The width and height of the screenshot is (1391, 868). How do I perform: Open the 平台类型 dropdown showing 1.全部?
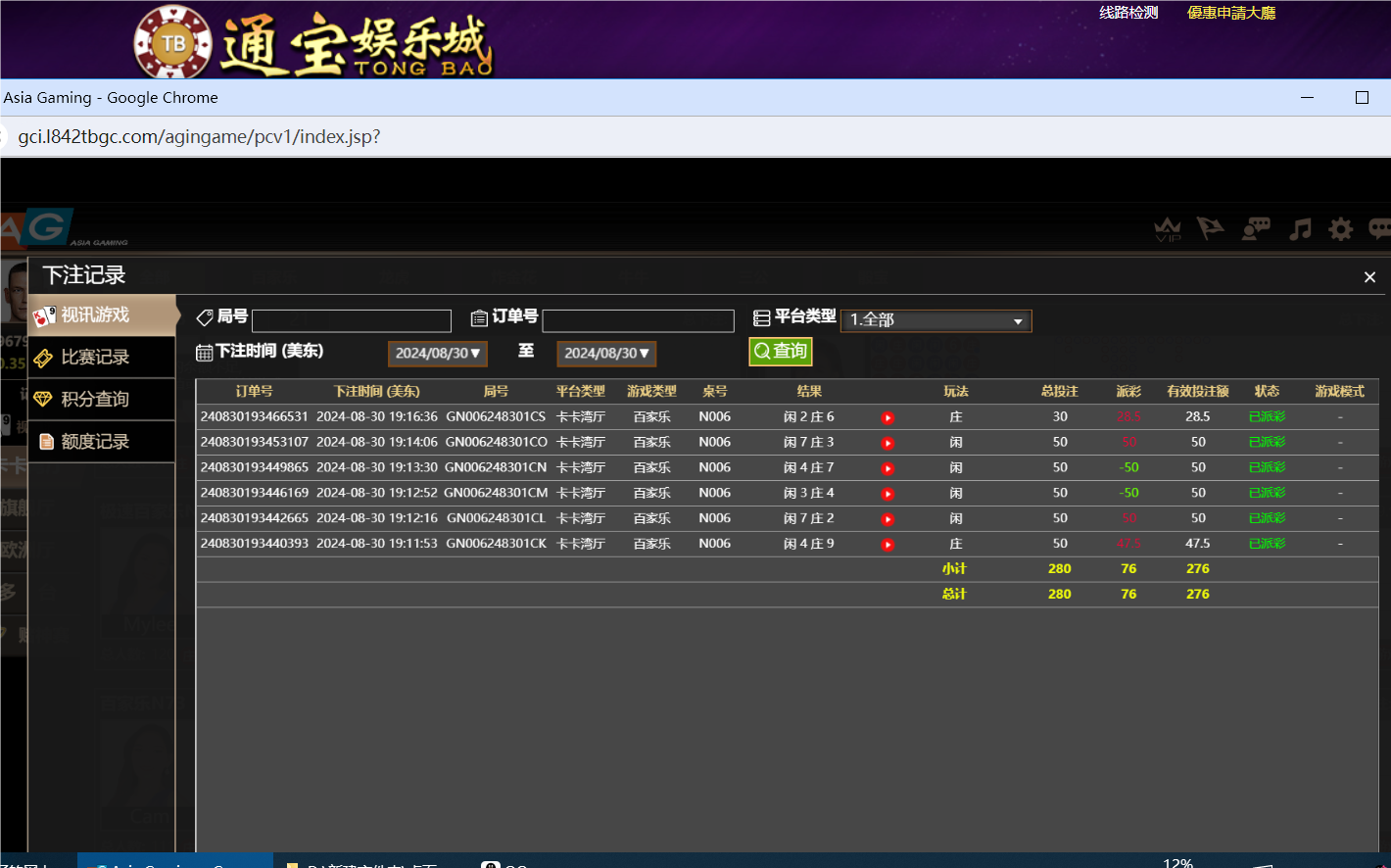tap(935, 320)
